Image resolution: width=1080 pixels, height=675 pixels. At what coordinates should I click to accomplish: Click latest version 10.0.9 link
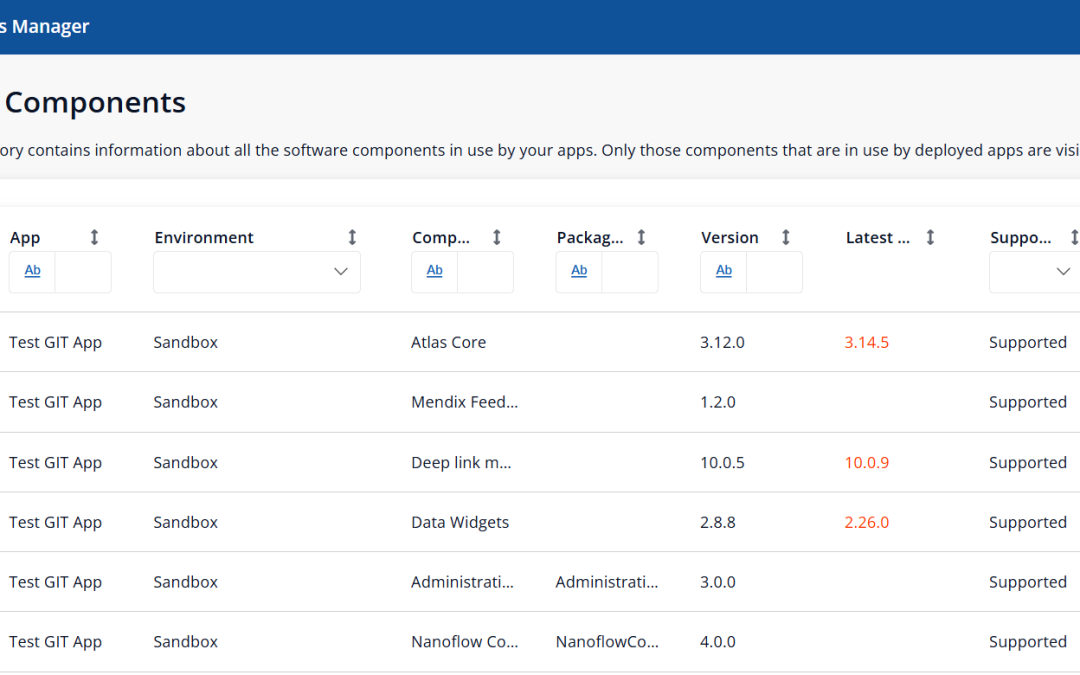866,462
